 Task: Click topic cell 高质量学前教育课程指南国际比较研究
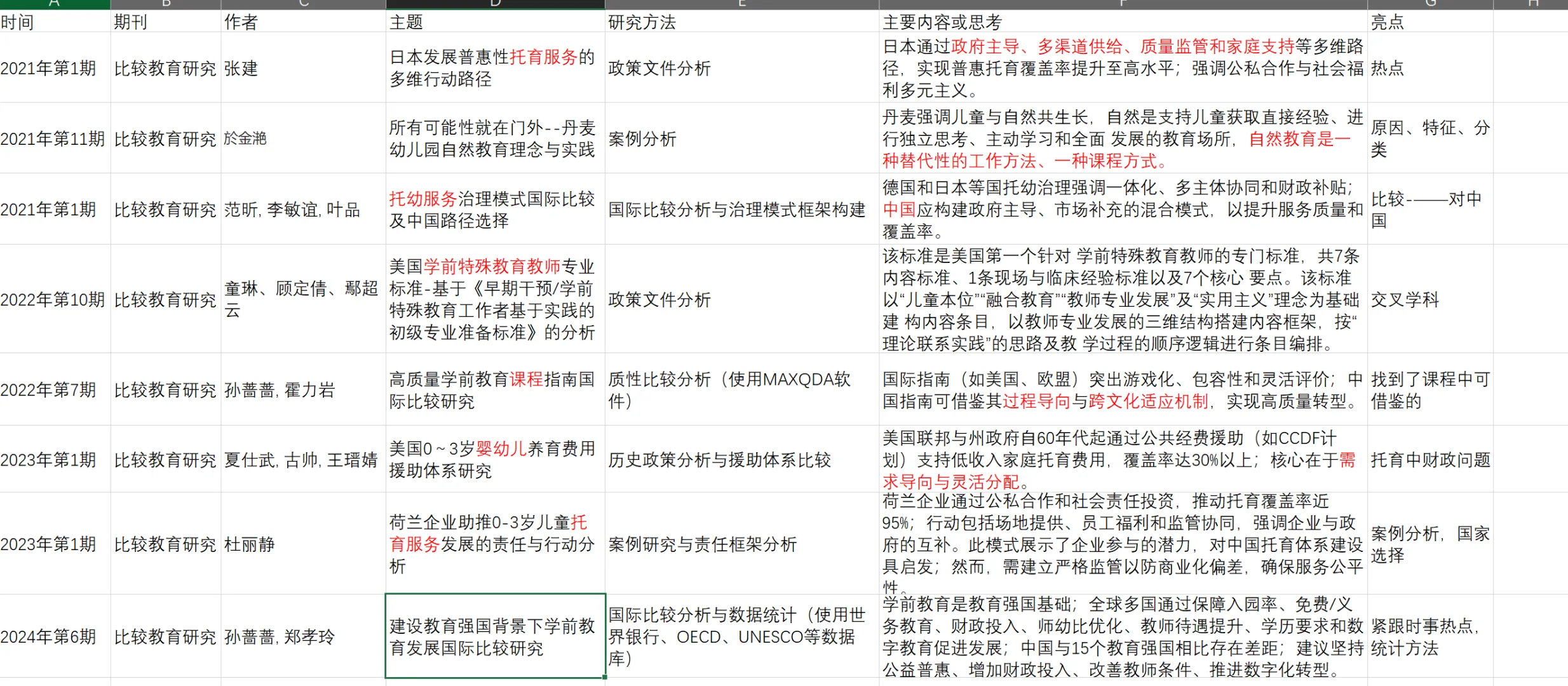(495, 389)
